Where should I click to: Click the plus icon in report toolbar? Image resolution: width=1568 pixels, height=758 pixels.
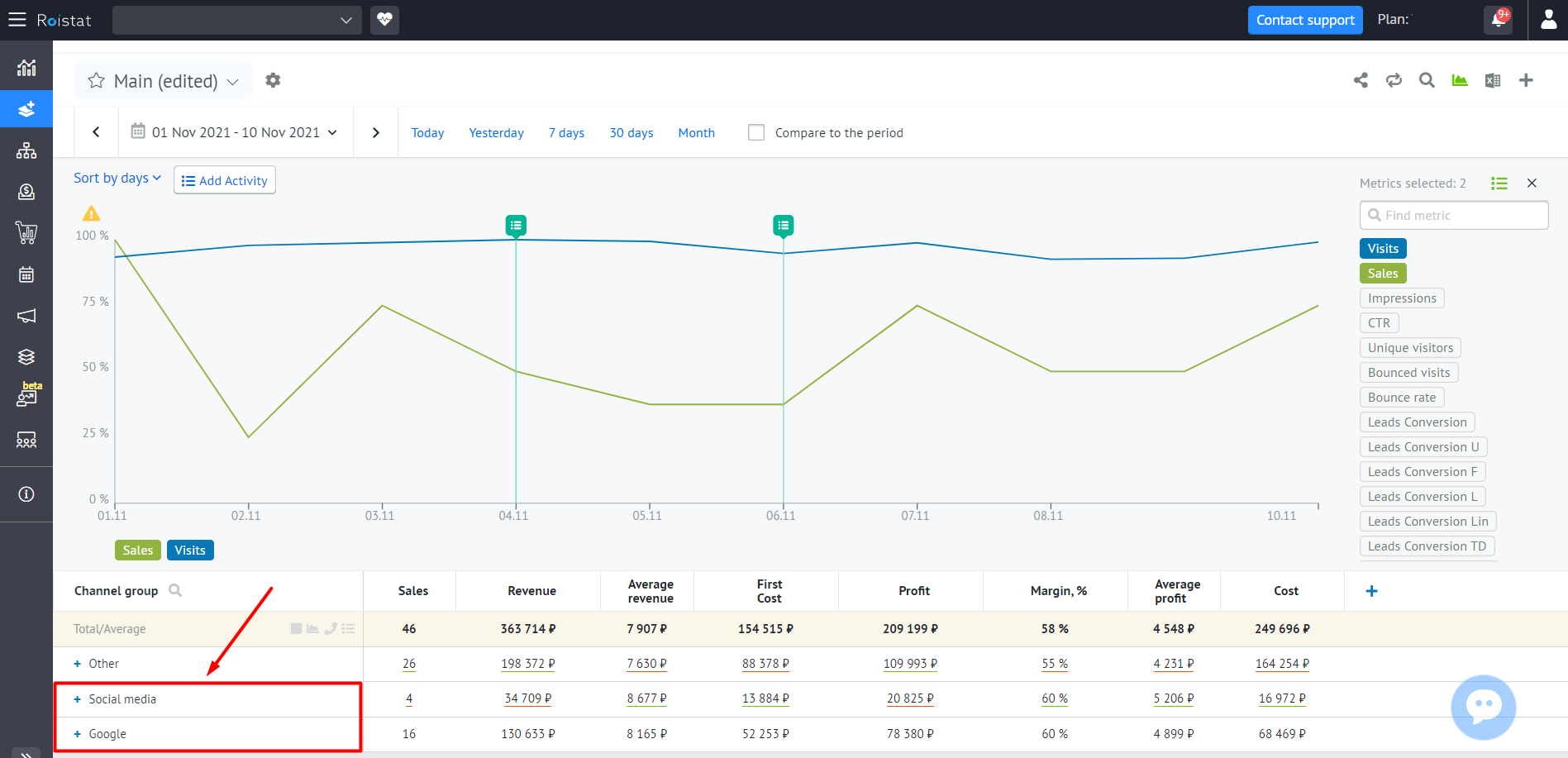[x=1526, y=80]
